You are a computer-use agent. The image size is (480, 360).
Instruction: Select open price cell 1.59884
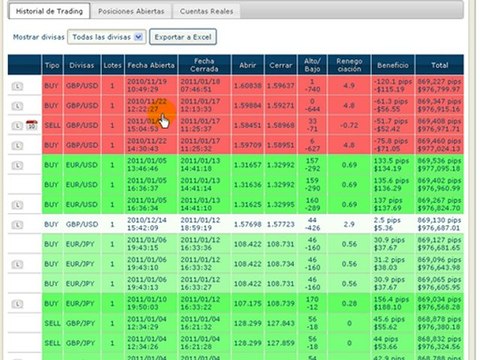248,106
